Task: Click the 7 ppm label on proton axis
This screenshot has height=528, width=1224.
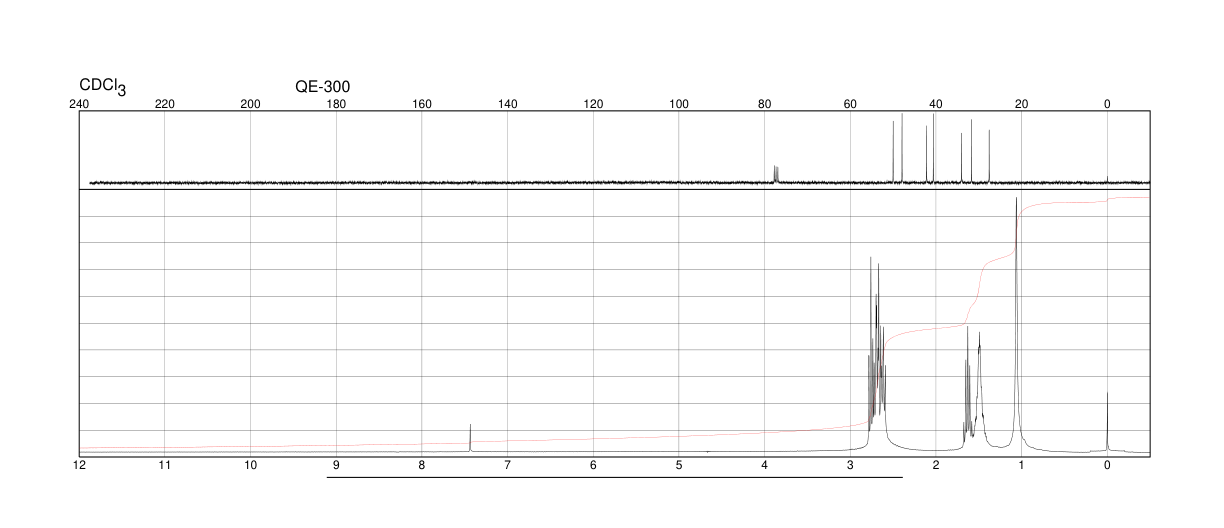Action: (x=508, y=465)
